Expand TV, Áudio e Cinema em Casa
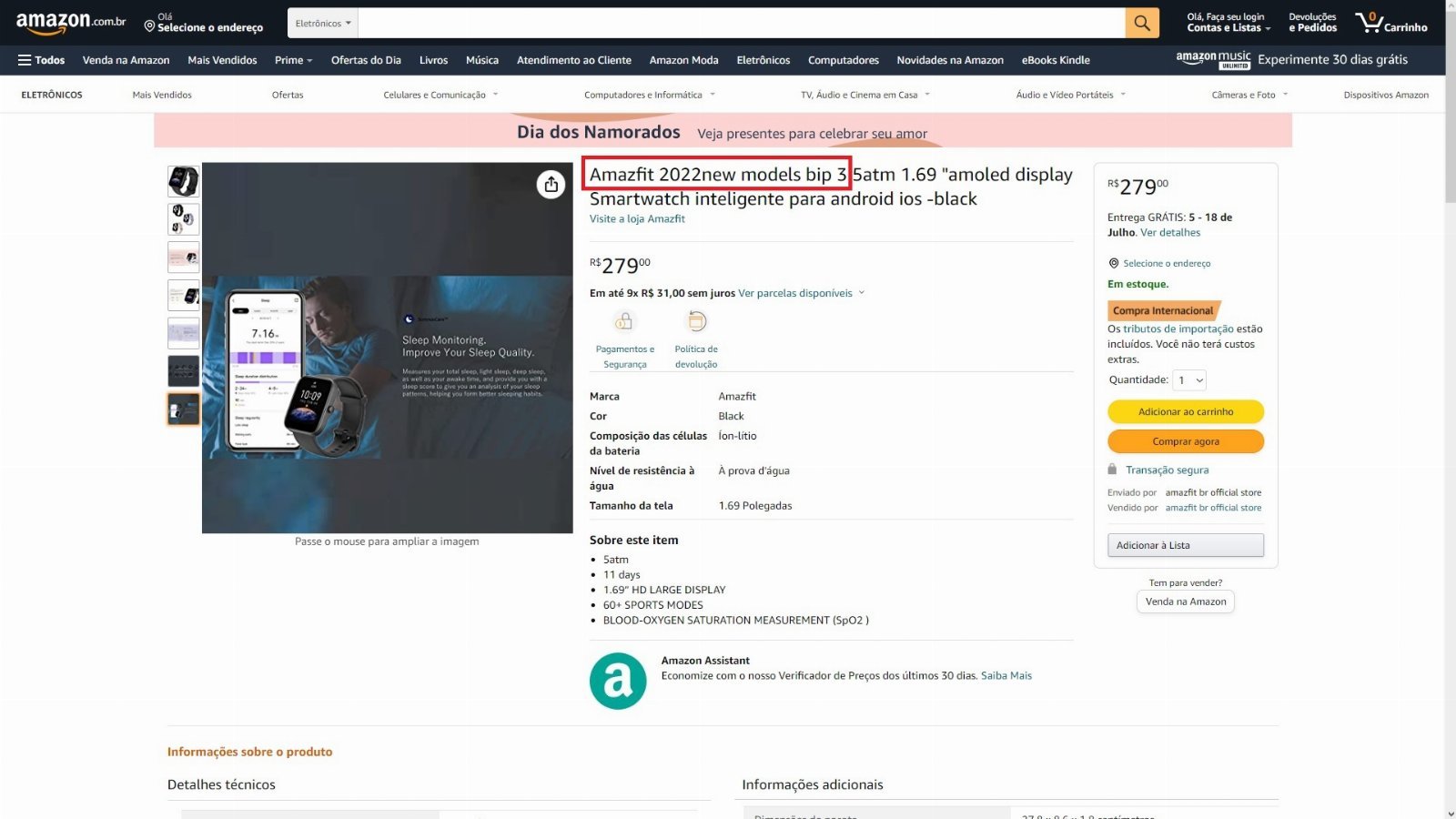 pyautogui.click(x=865, y=95)
